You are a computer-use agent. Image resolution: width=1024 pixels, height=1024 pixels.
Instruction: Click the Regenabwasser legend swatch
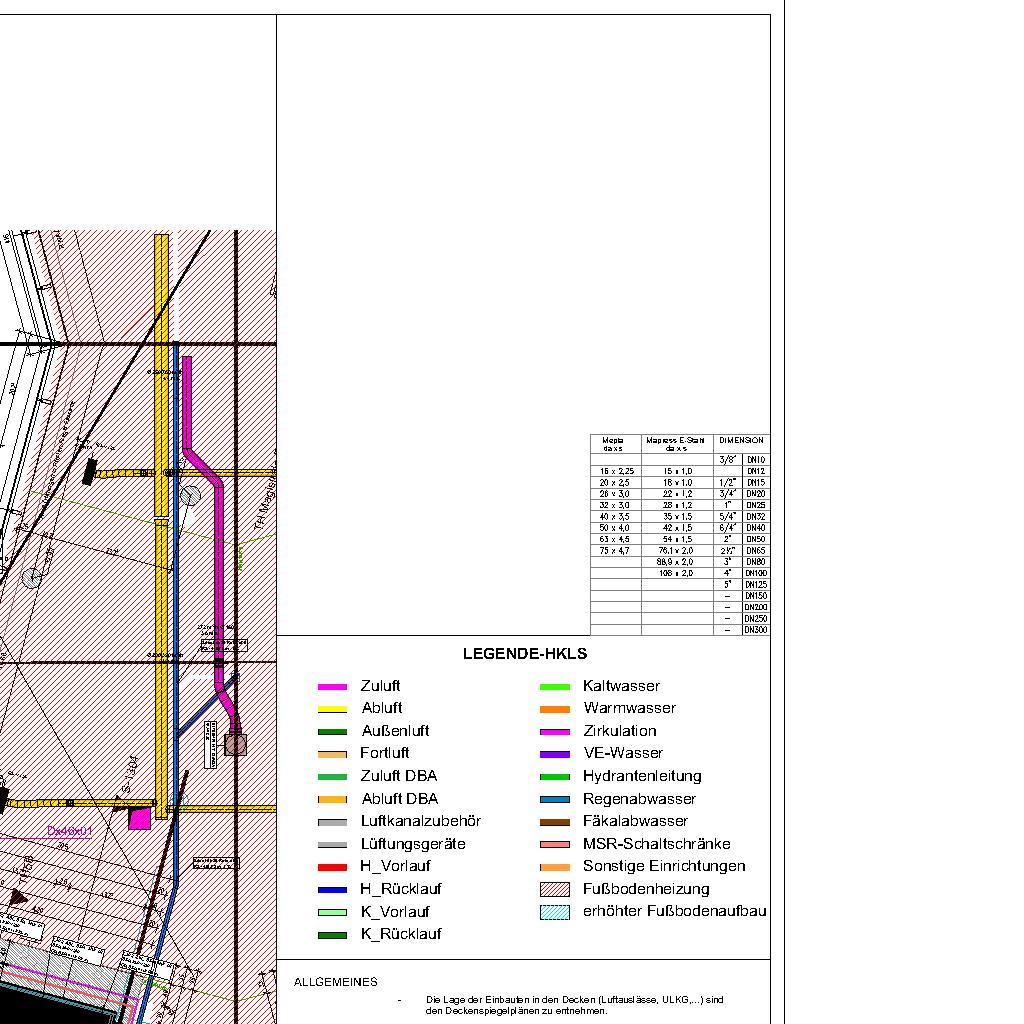pyautogui.click(x=554, y=799)
